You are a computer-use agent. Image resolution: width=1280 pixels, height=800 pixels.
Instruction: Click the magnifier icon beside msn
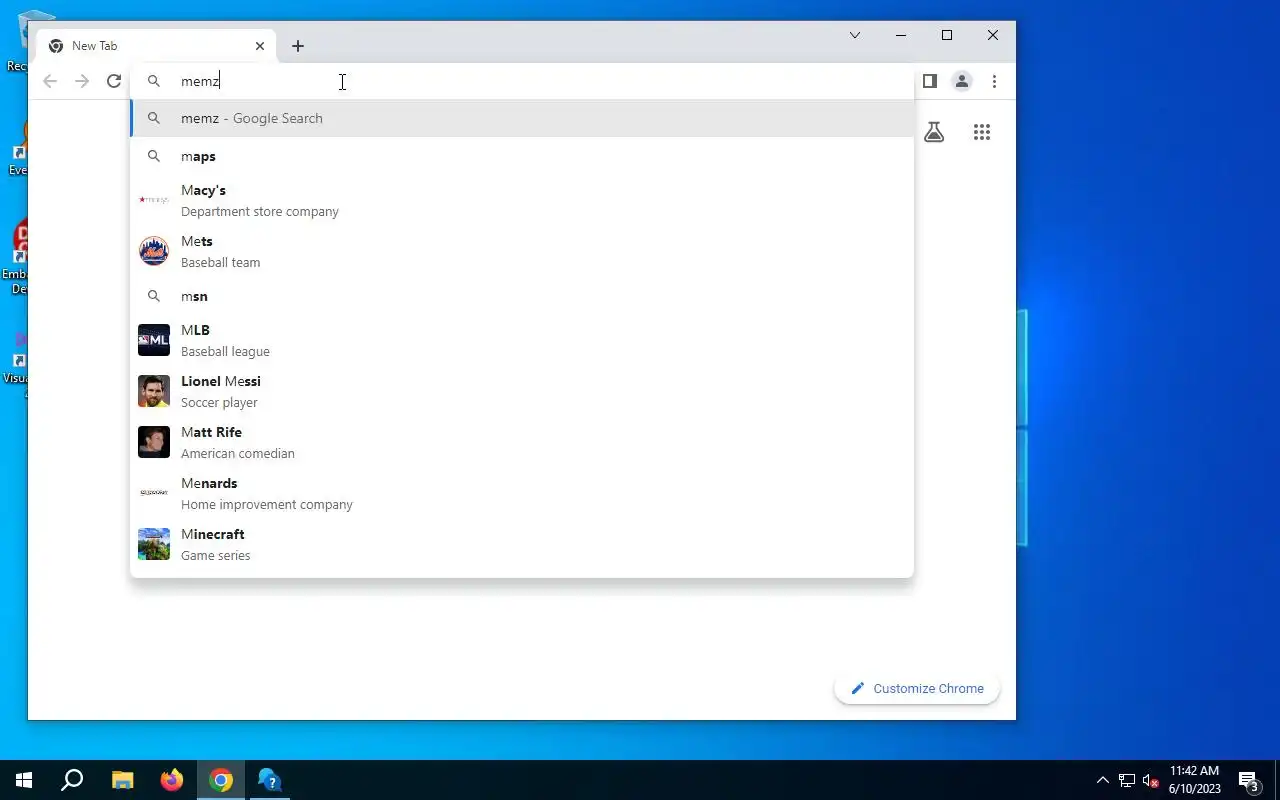(x=154, y=296)
